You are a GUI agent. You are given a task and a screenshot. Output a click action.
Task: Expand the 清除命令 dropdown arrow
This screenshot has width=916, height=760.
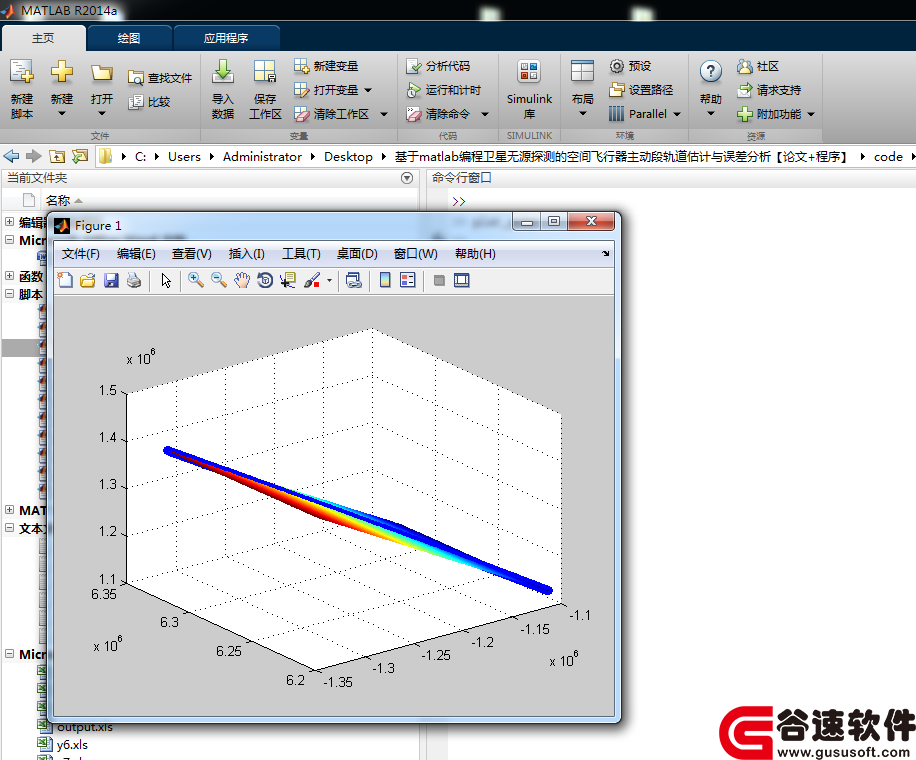point(485,114)
